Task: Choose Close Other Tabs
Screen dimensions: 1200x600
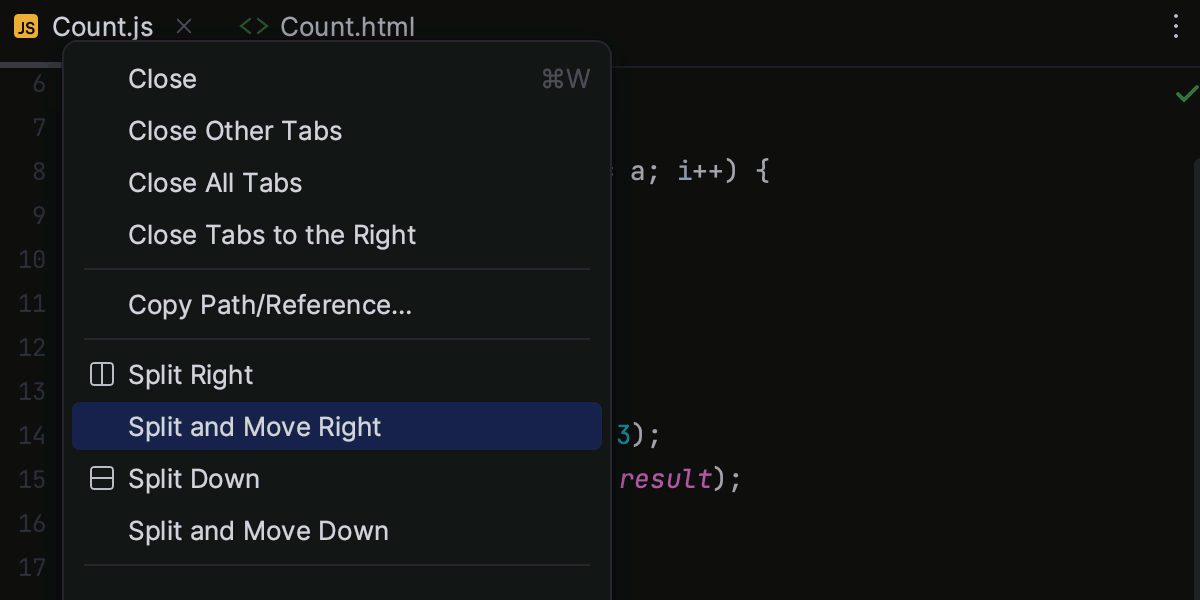Action: point(235,130)
